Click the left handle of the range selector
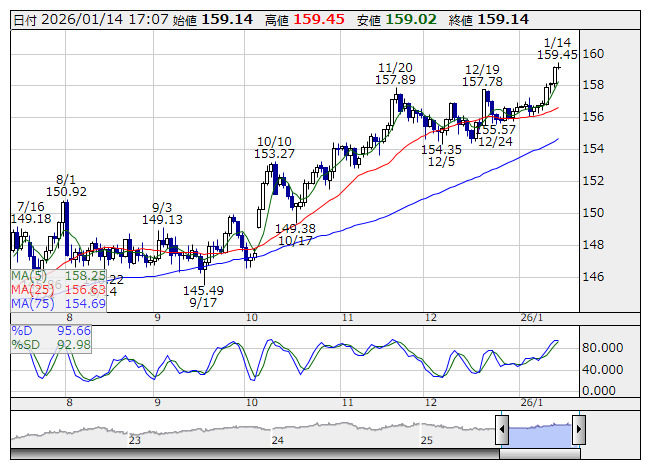The height and width of the screenshot is (470, 653). (502, 430)
